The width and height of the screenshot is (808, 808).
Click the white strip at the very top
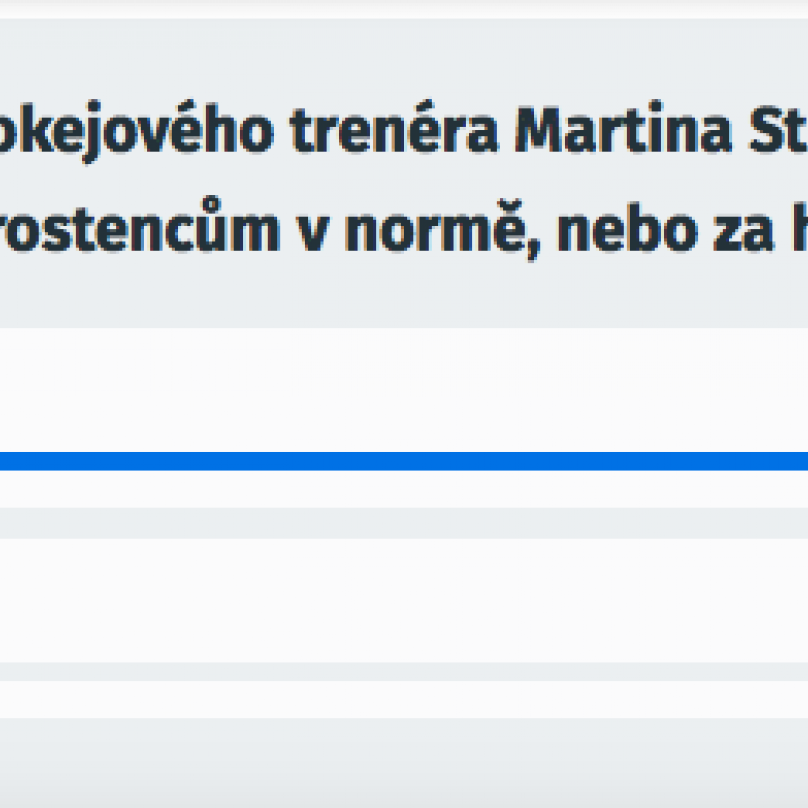pos(404,9)
